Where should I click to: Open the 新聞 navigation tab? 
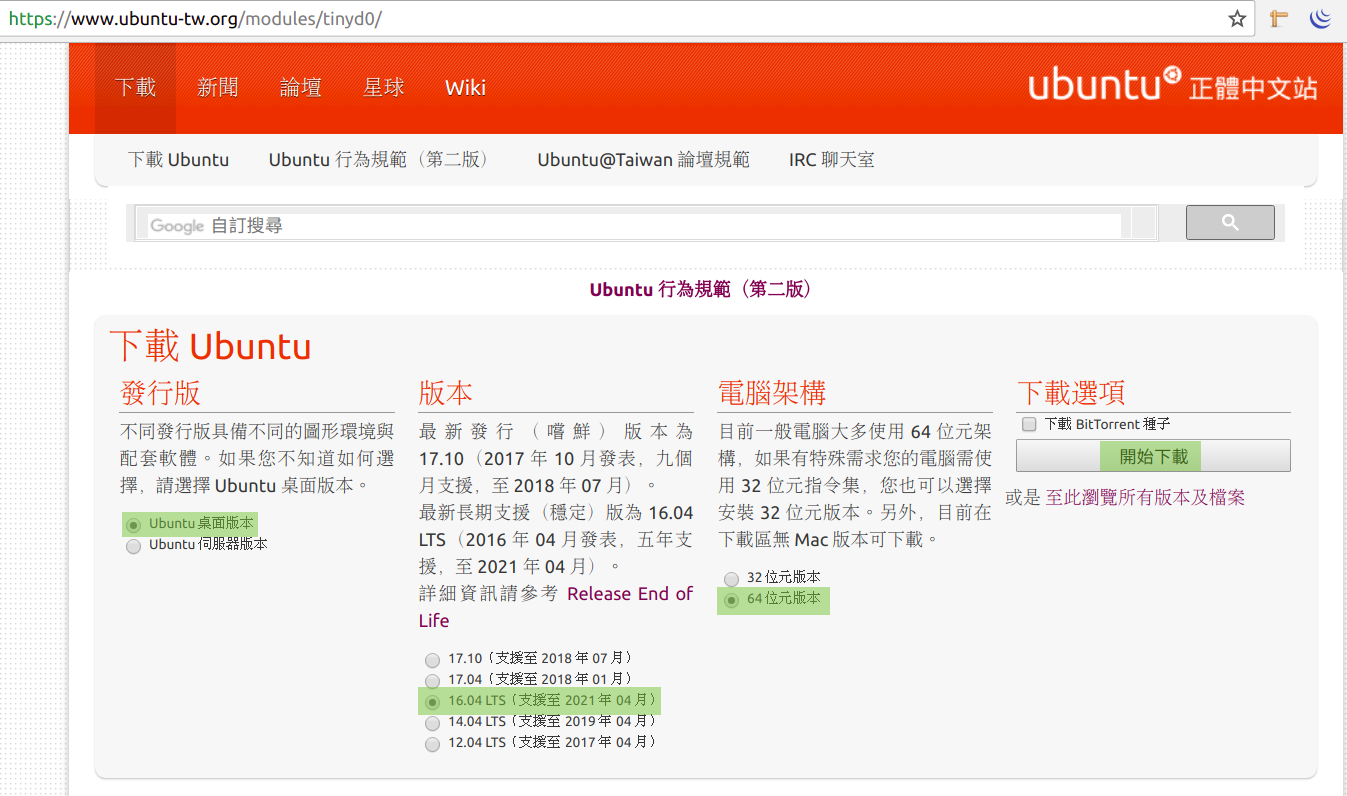[217, 88]
